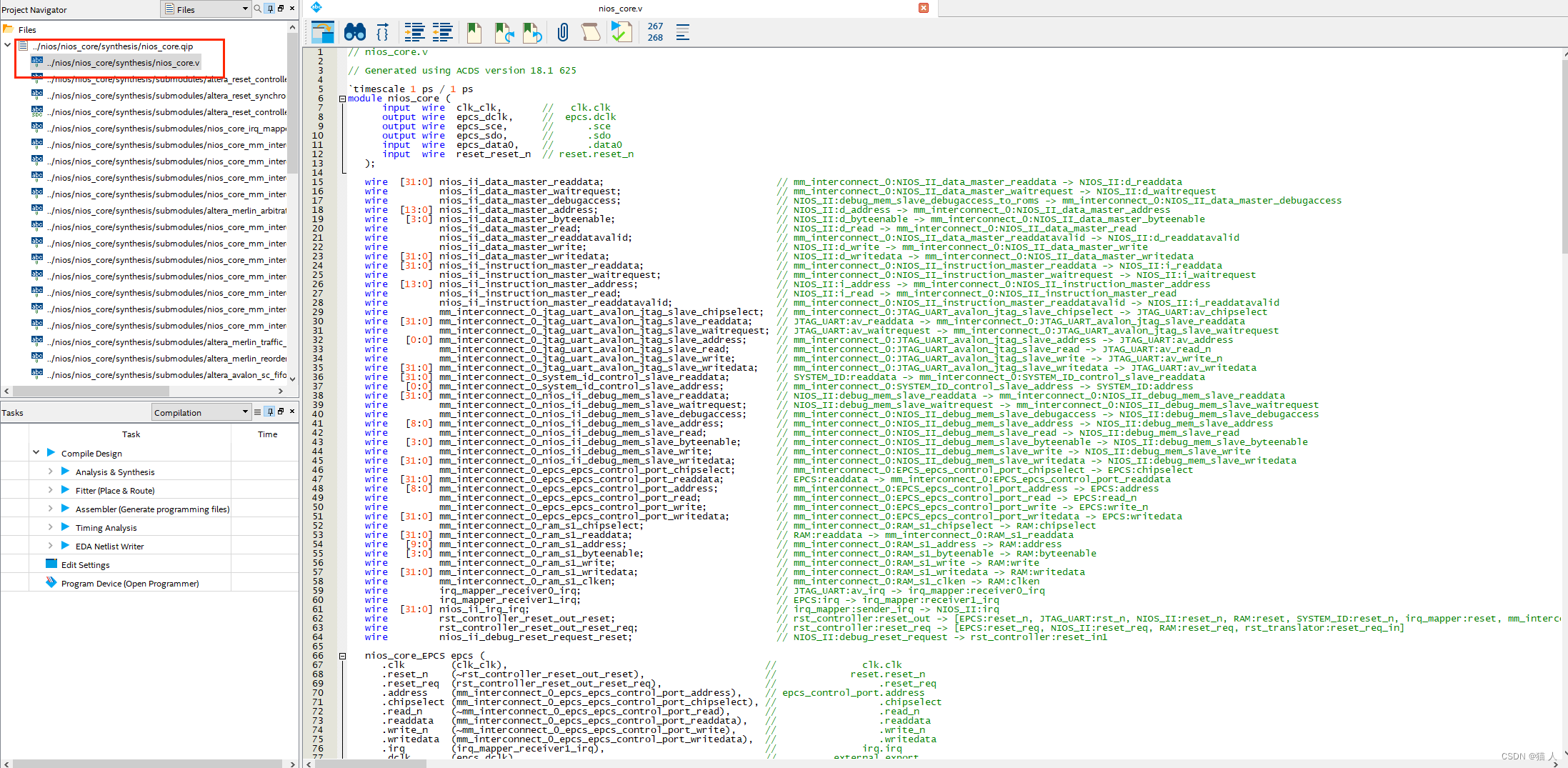
Task: Click the play icon for Analysis & Synthesis
Action: pyautogui.click(x=65, y=471)
